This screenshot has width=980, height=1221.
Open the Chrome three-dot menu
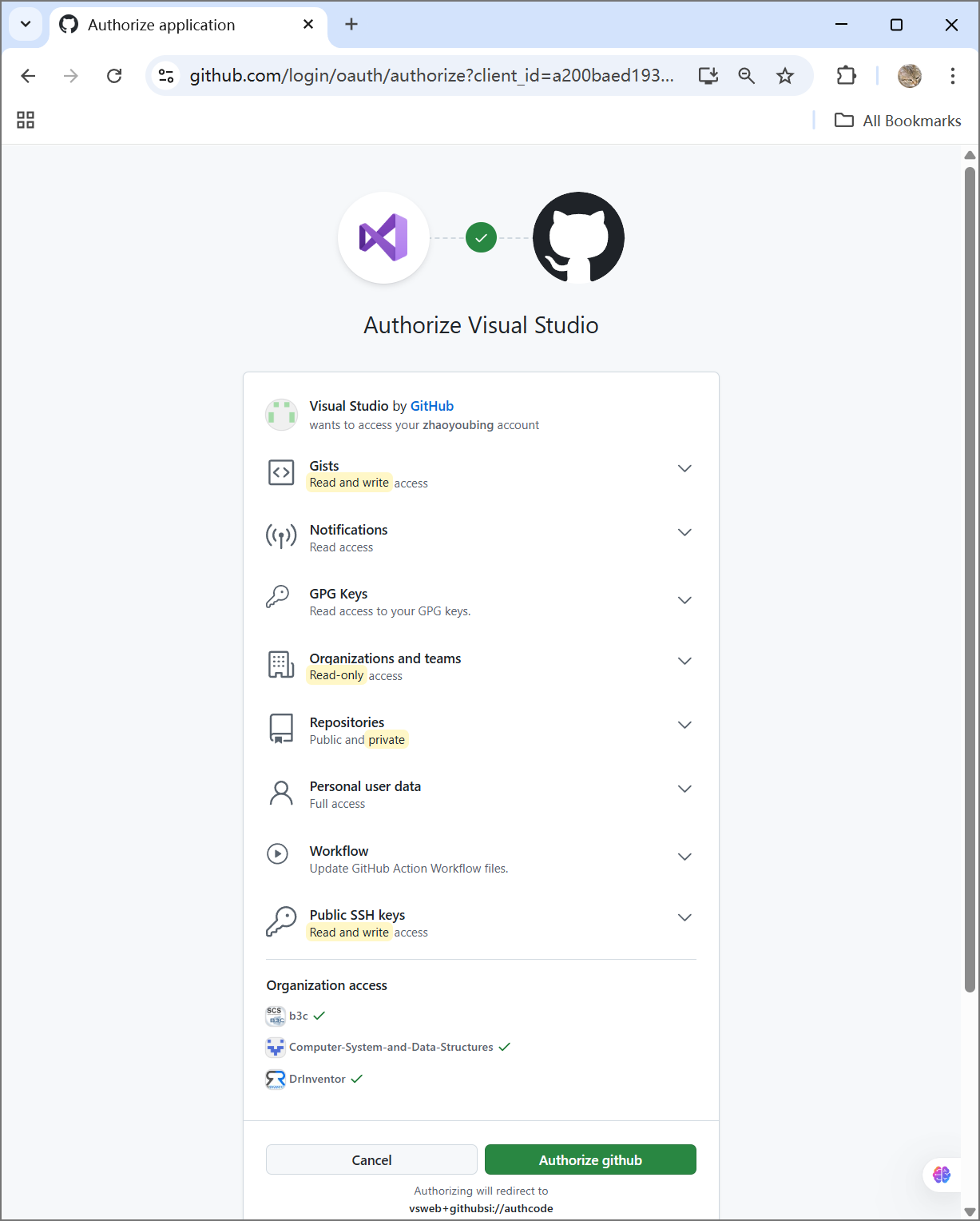pyautogui.click(x=952, y=76)
